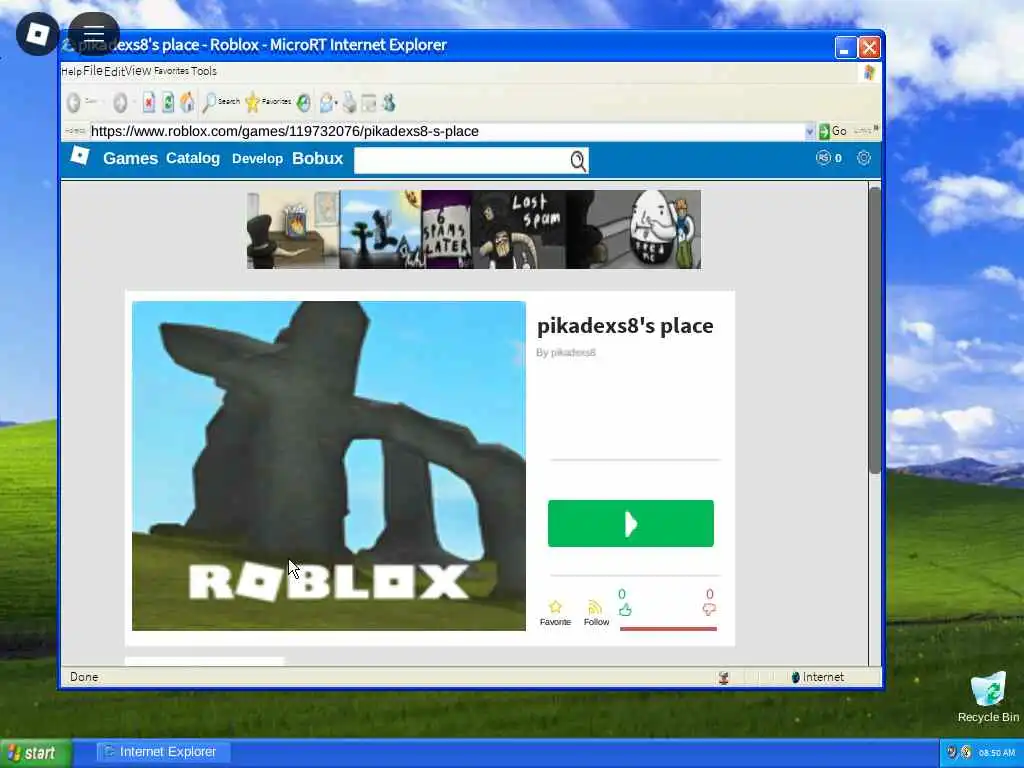Click the Catalog navbar link

193,158
